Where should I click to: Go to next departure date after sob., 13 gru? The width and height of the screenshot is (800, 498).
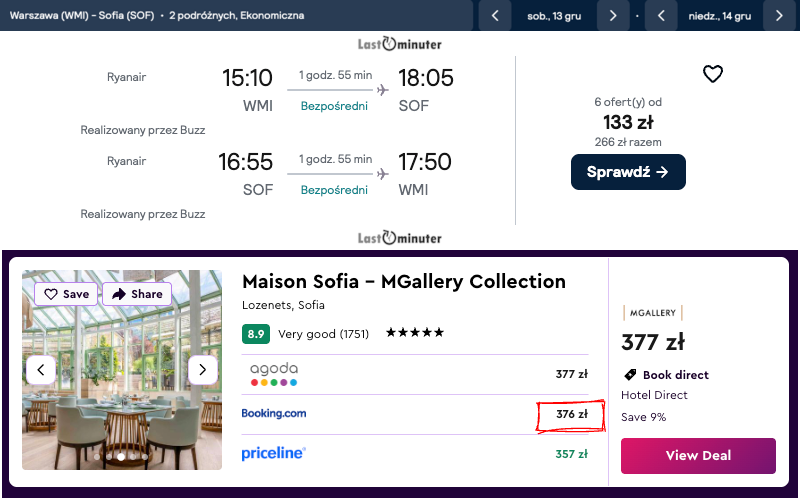coord(613,16)
